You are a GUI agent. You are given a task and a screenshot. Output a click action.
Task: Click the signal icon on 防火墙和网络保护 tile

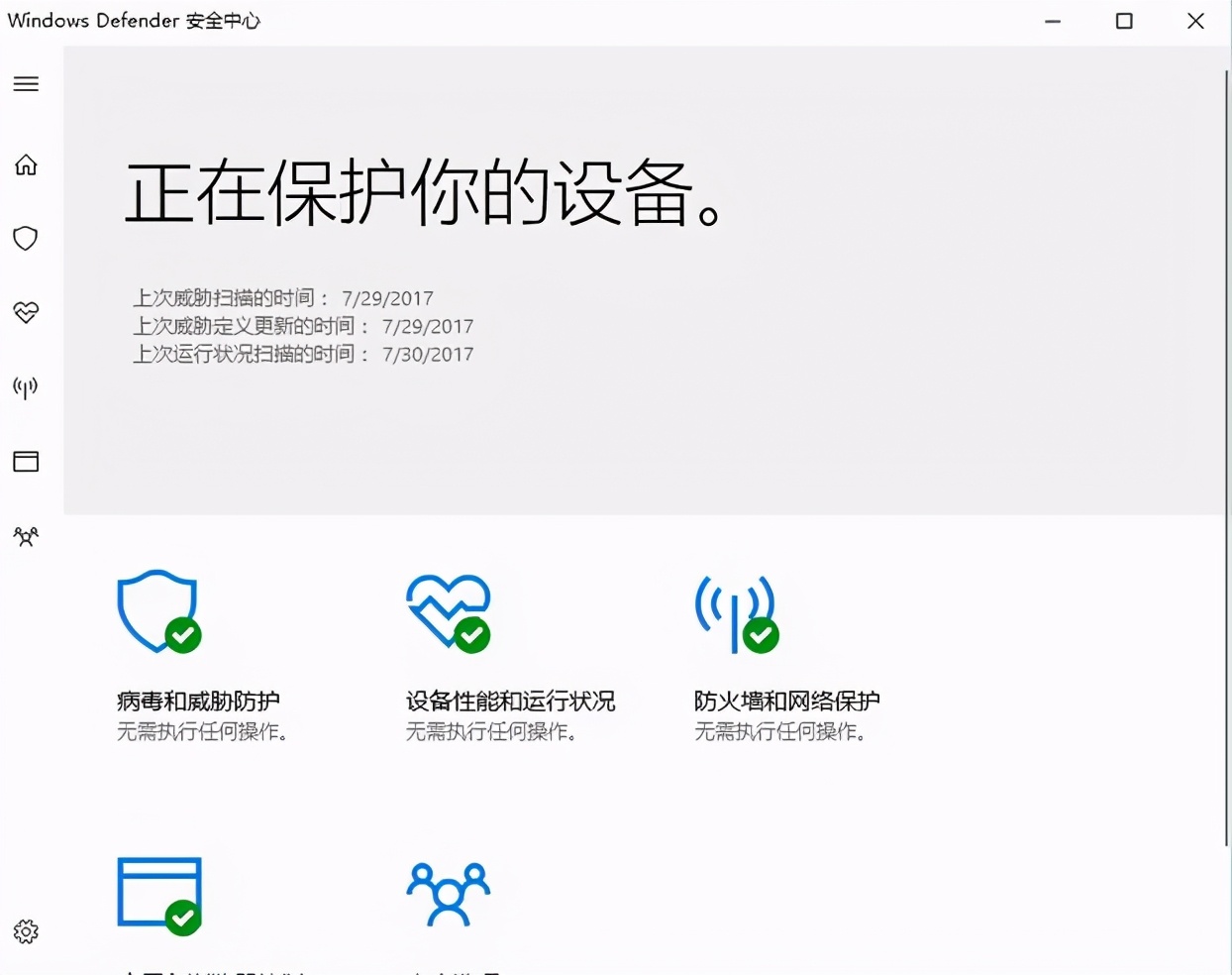736,611
